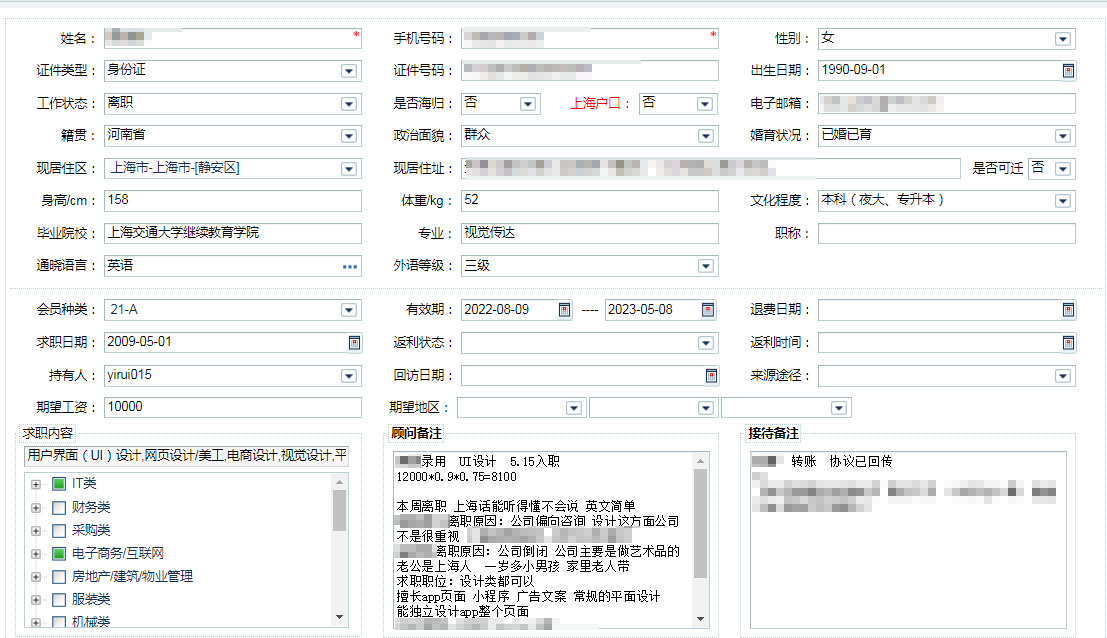Open the 工作状态 dropdown
Screen dimensions: 1107x638
click(x=349, y=104)
